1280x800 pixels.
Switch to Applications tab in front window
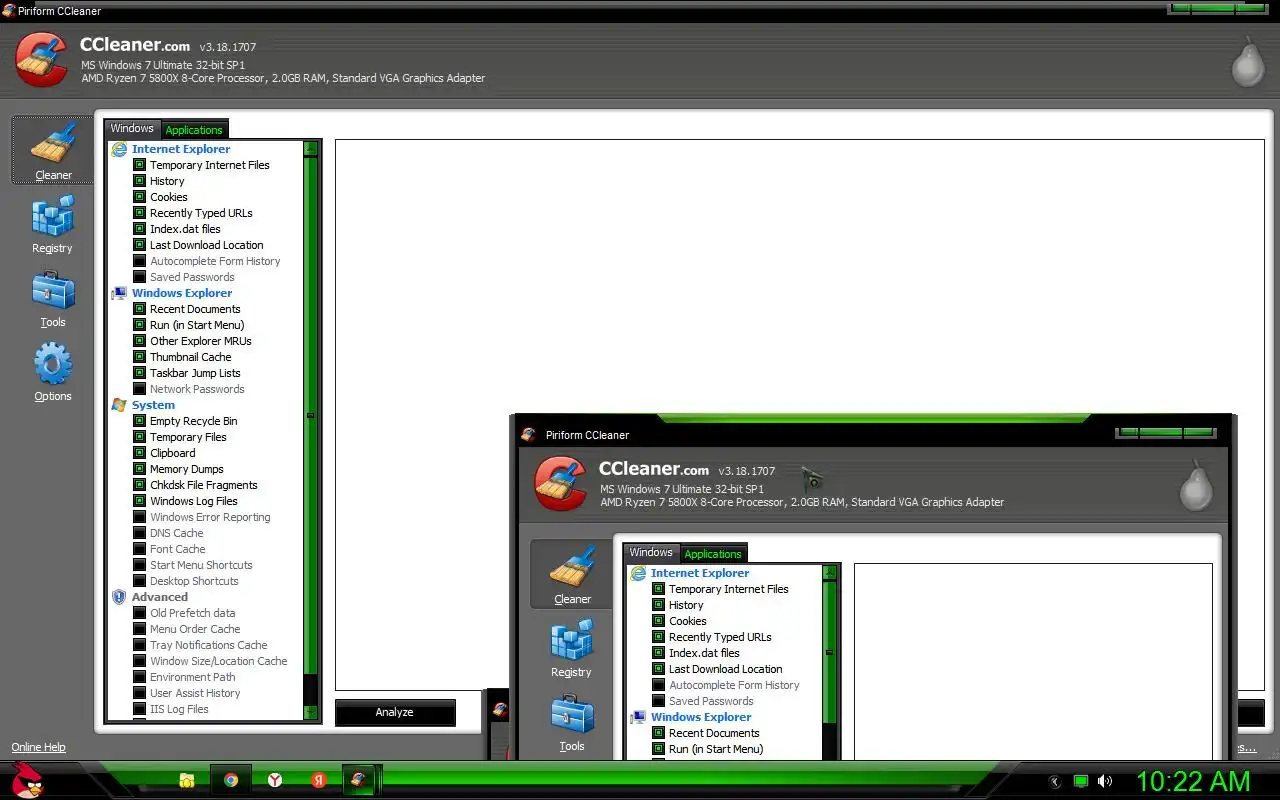pyautogui.click(x=713, y=553)
